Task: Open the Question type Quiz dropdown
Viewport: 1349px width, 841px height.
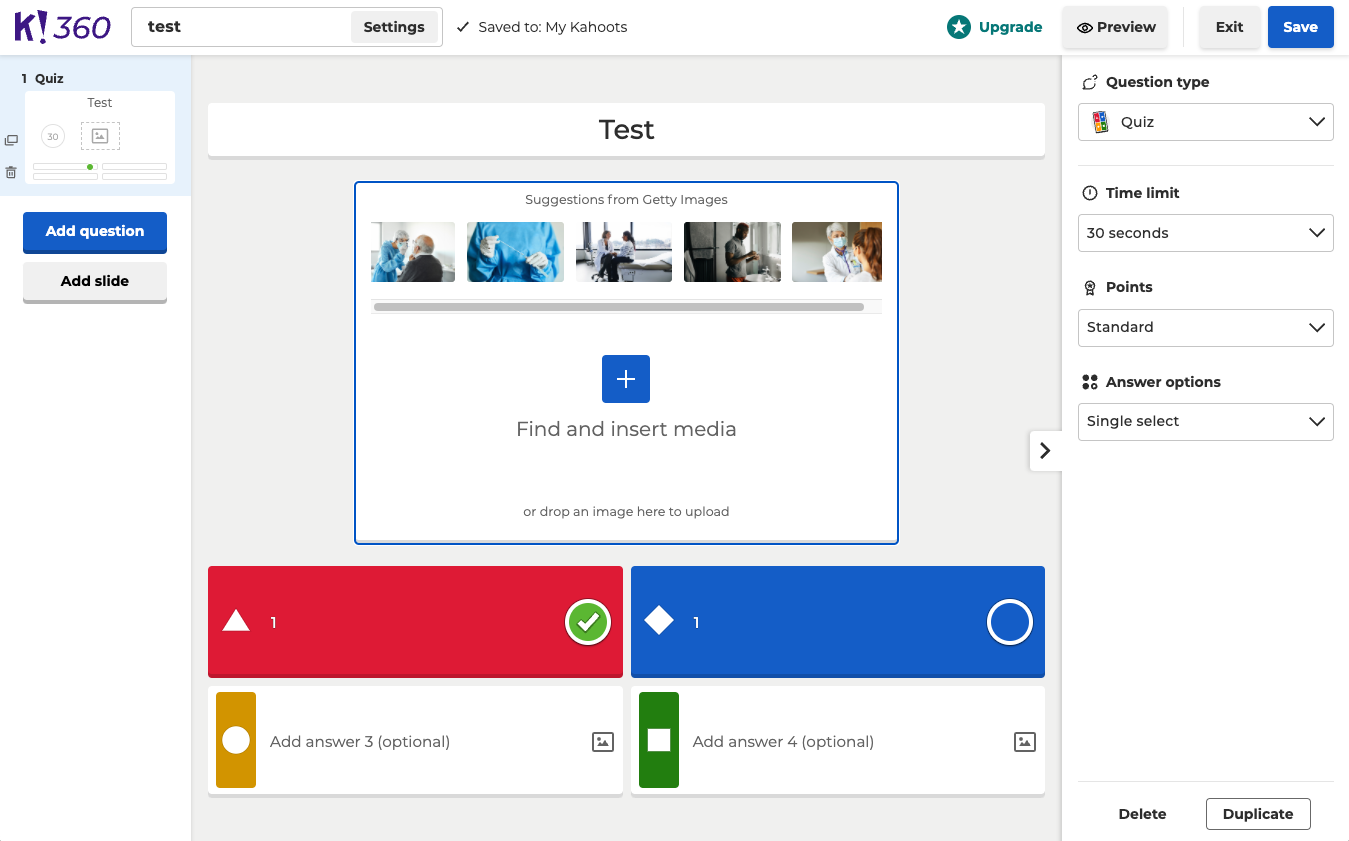Action: click(1206, 122)
